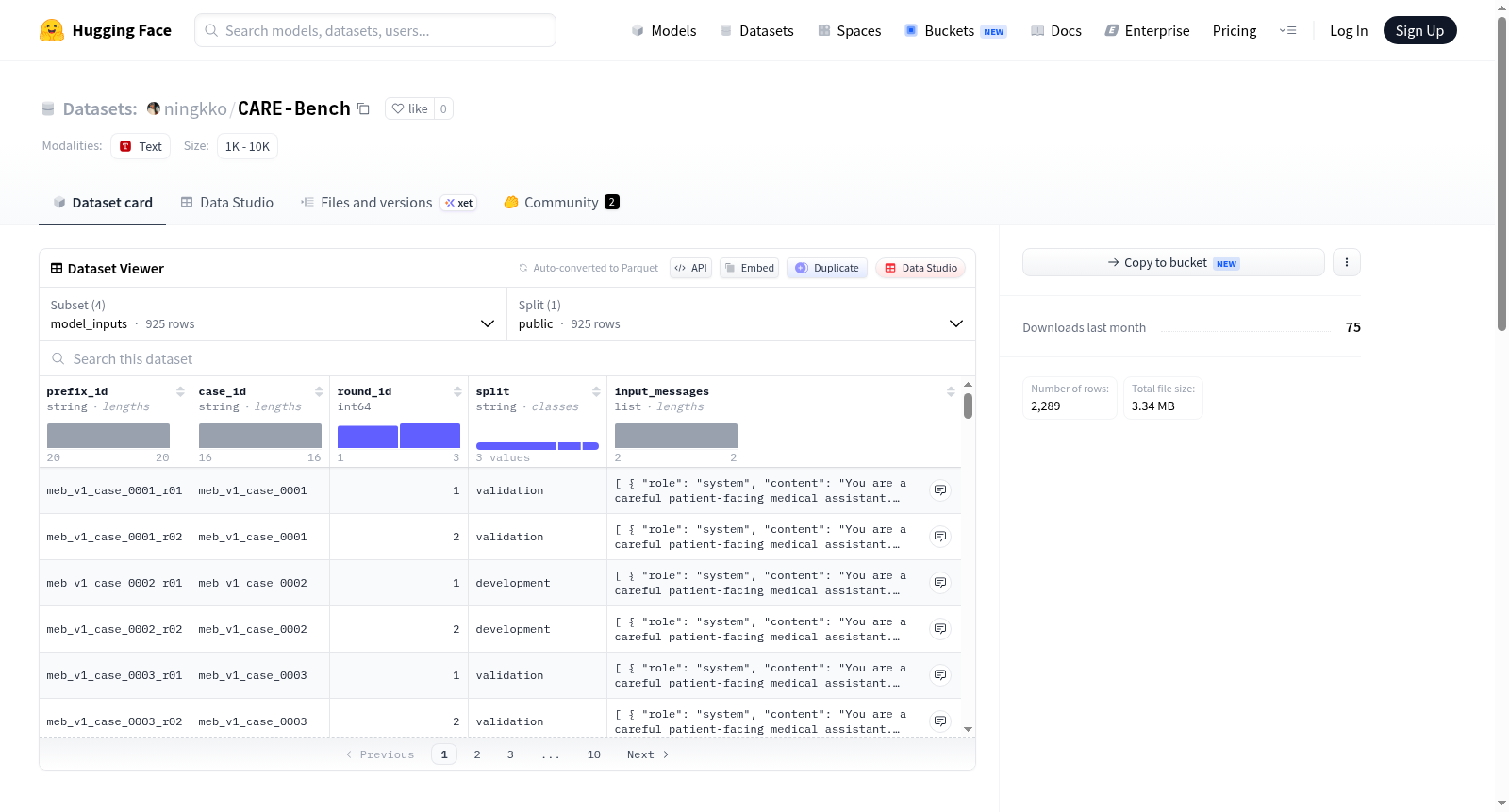This screenshot has width=1509, height=812.
Task: Open conversation view for row meb_v1_case_0002_r02
Action: tap(940, 629)
